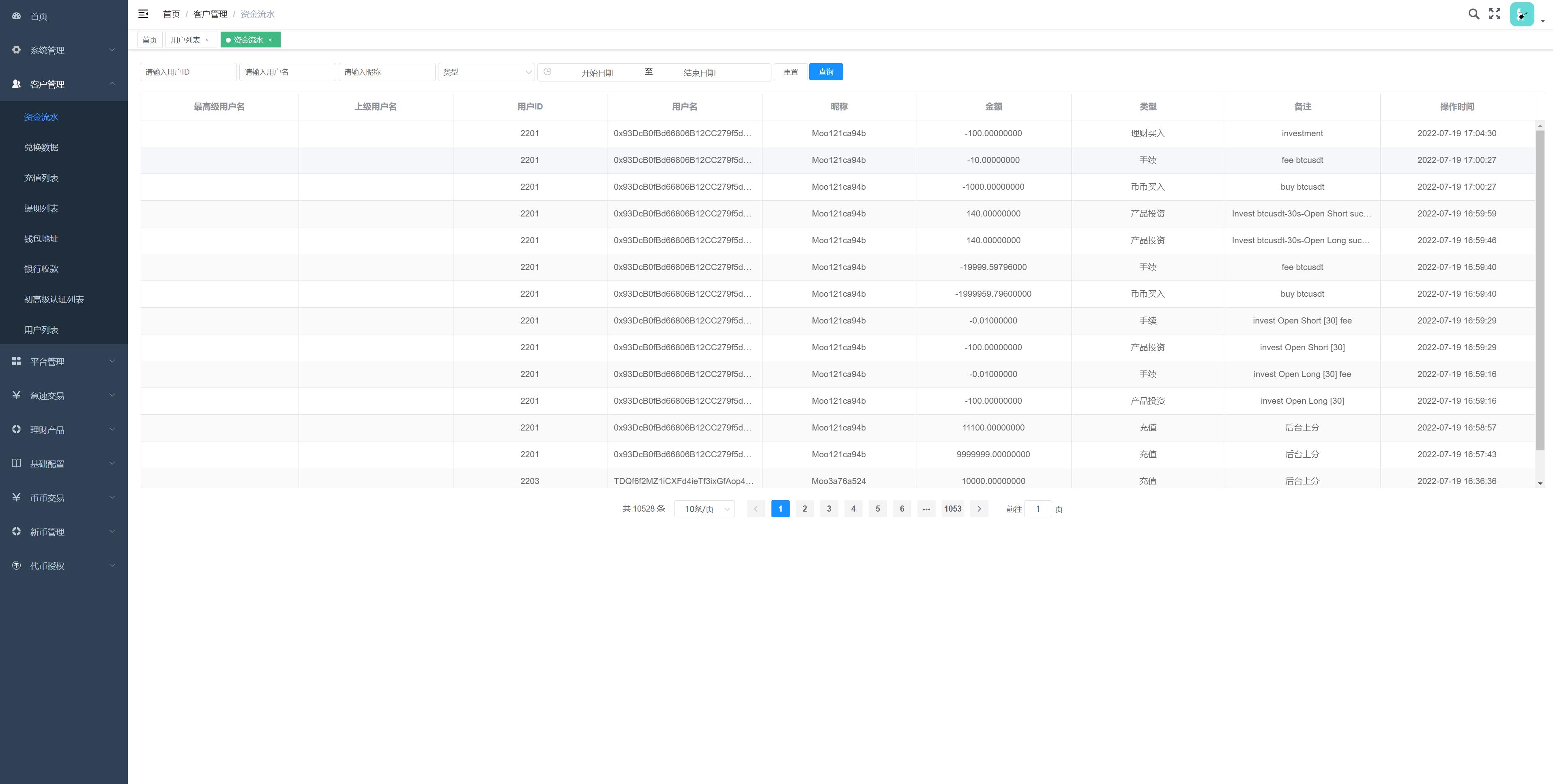
Task: Click the 理财产品 sidebar icon
Action: click(15, 429)
